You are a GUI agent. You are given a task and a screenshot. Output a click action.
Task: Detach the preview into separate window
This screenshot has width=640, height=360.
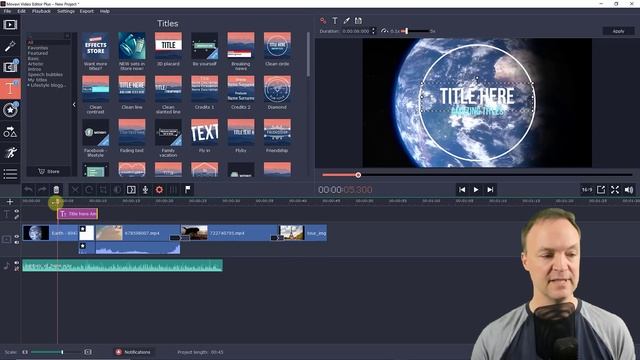click(601, 190)
